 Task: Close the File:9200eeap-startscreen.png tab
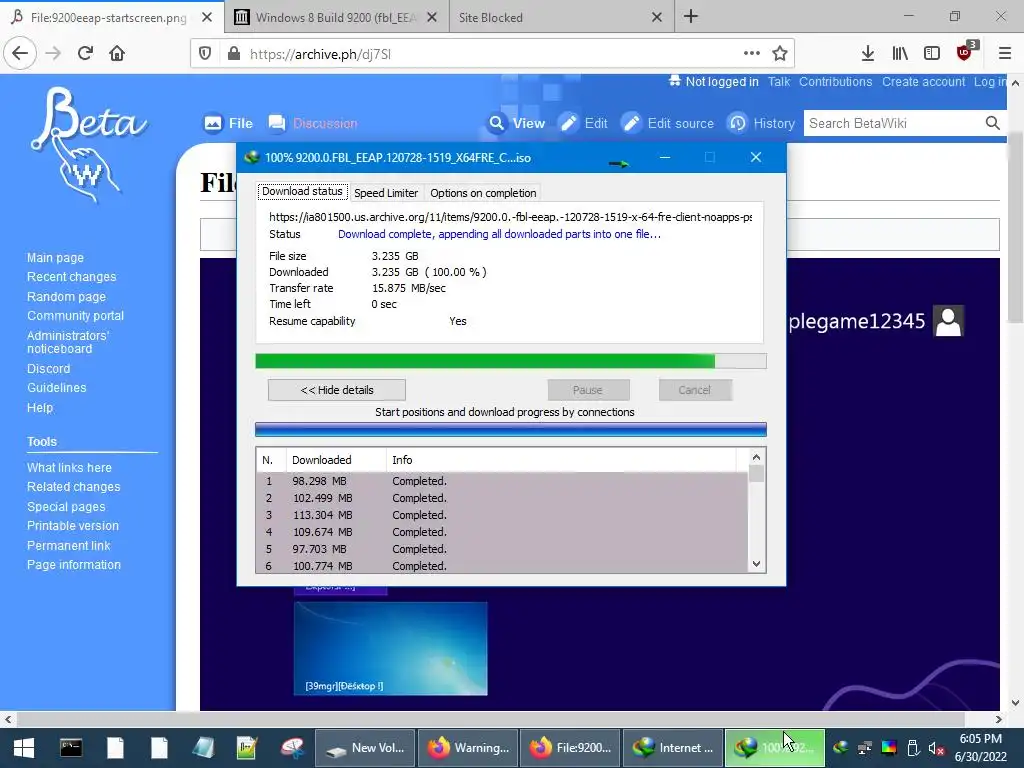click(207, 18)
